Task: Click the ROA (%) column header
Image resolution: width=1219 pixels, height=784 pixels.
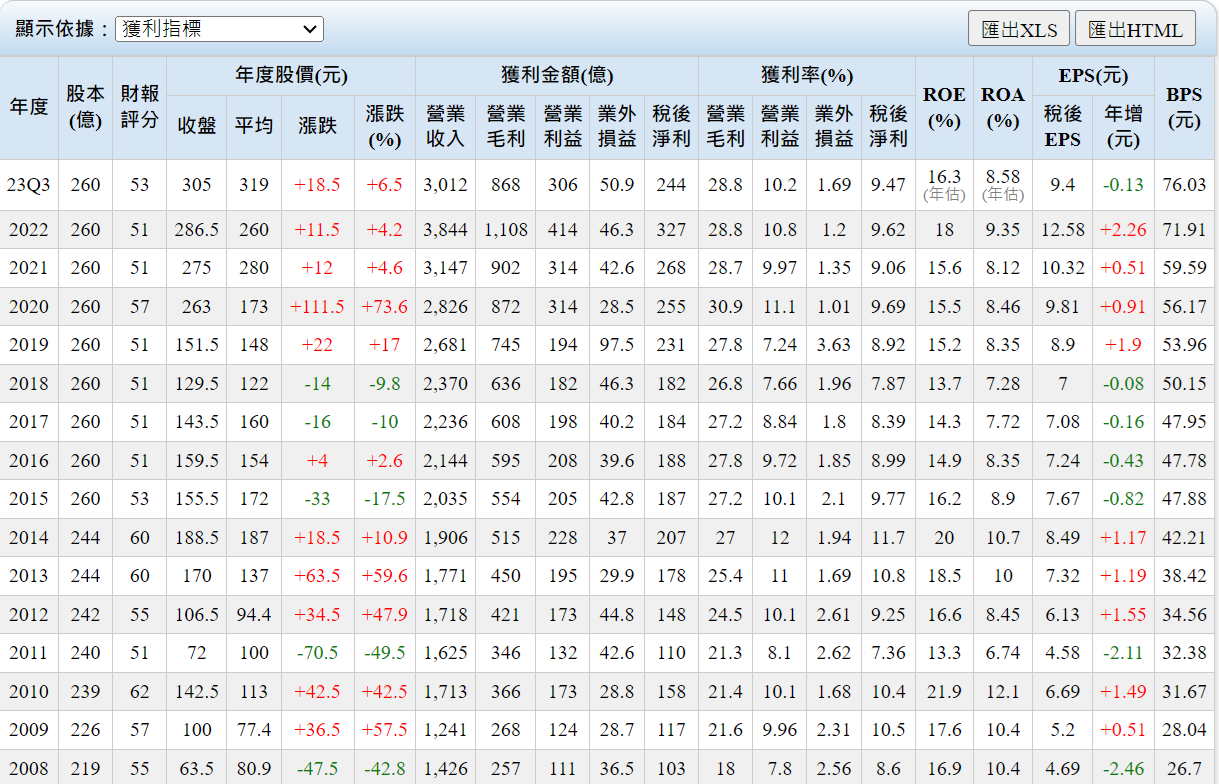Action: pyautogui.click(x=1002, y=107)
